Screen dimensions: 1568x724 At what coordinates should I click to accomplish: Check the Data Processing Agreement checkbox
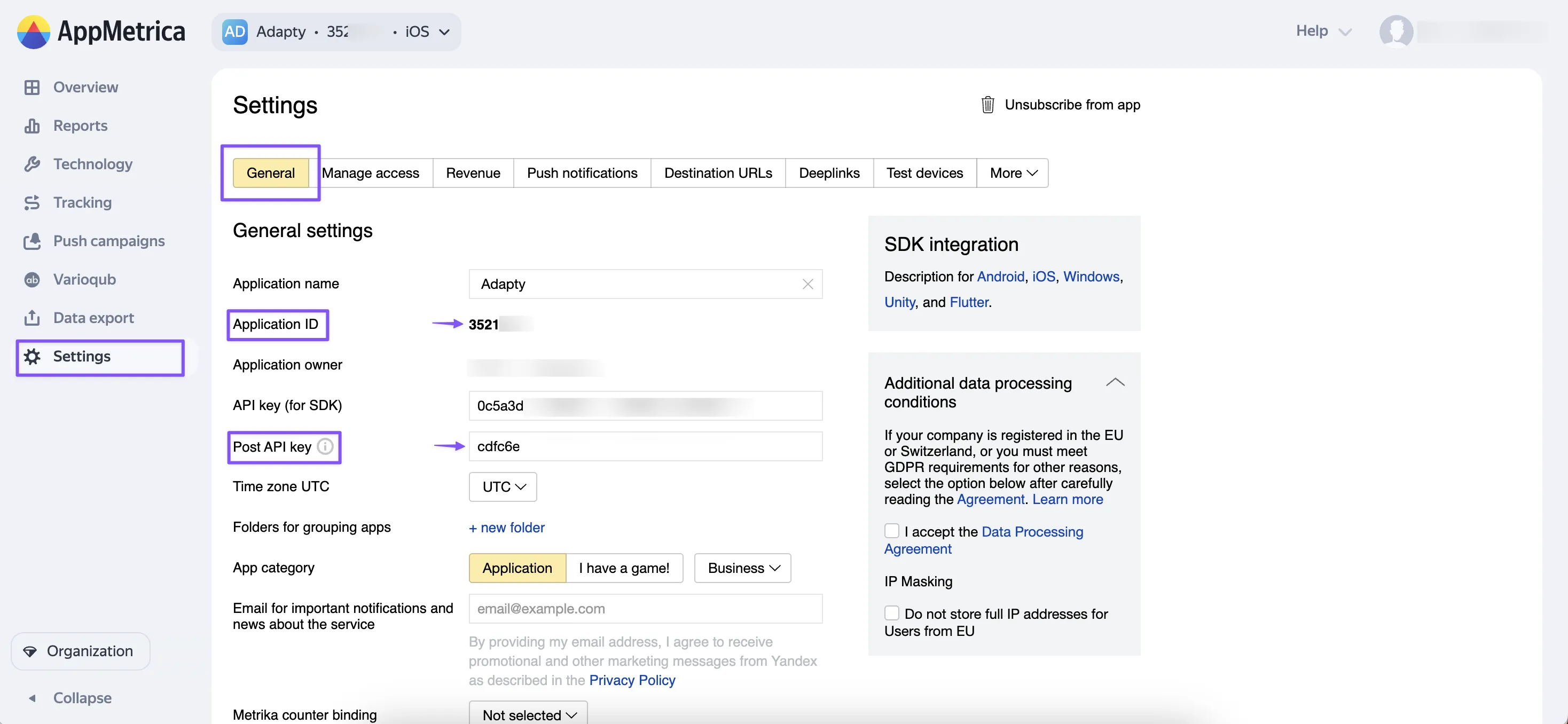click(x=891, y=531)
